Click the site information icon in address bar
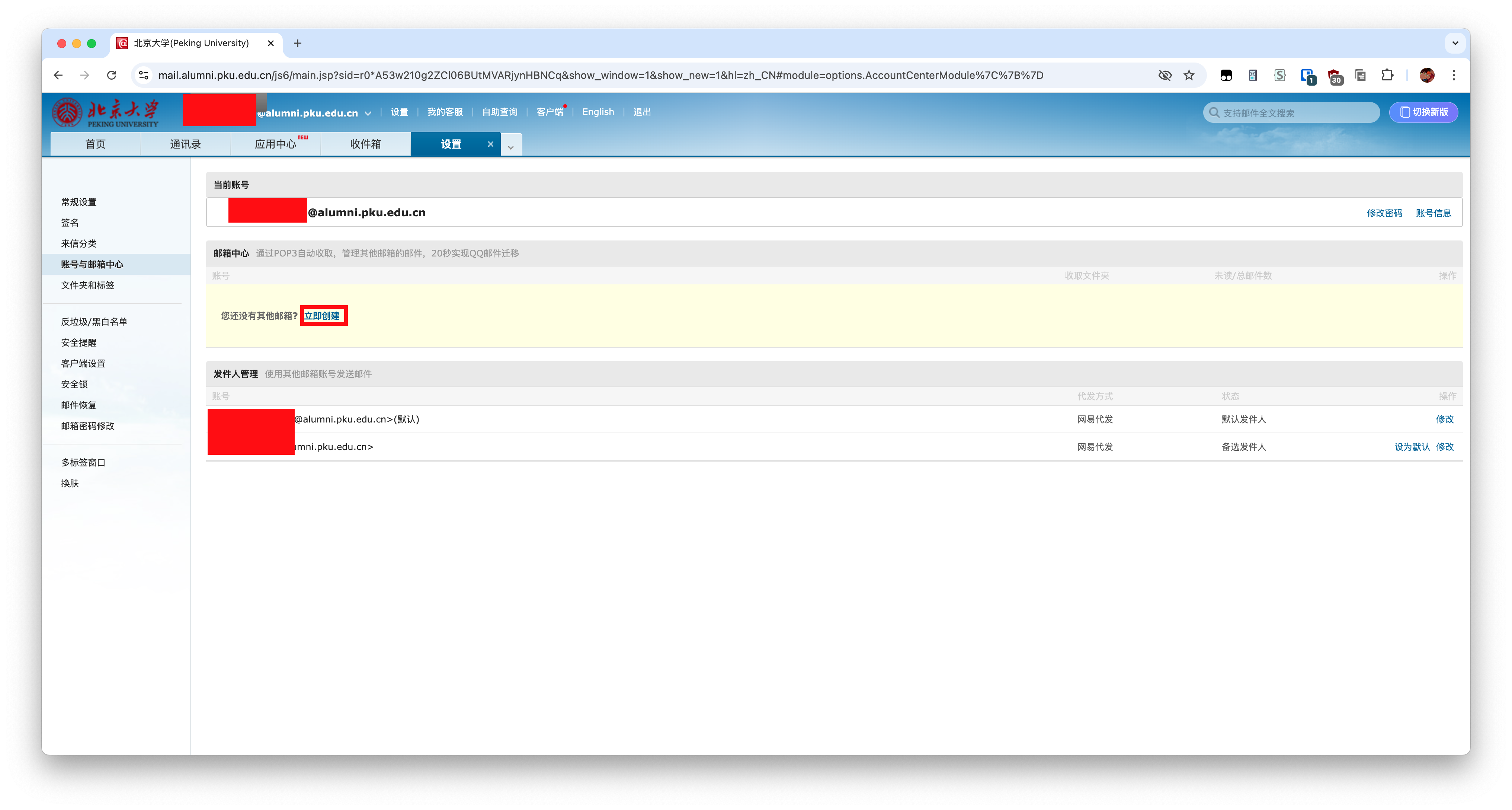Image resolution: width=1512 pixels, height=810 pixels. coord(143,75)
